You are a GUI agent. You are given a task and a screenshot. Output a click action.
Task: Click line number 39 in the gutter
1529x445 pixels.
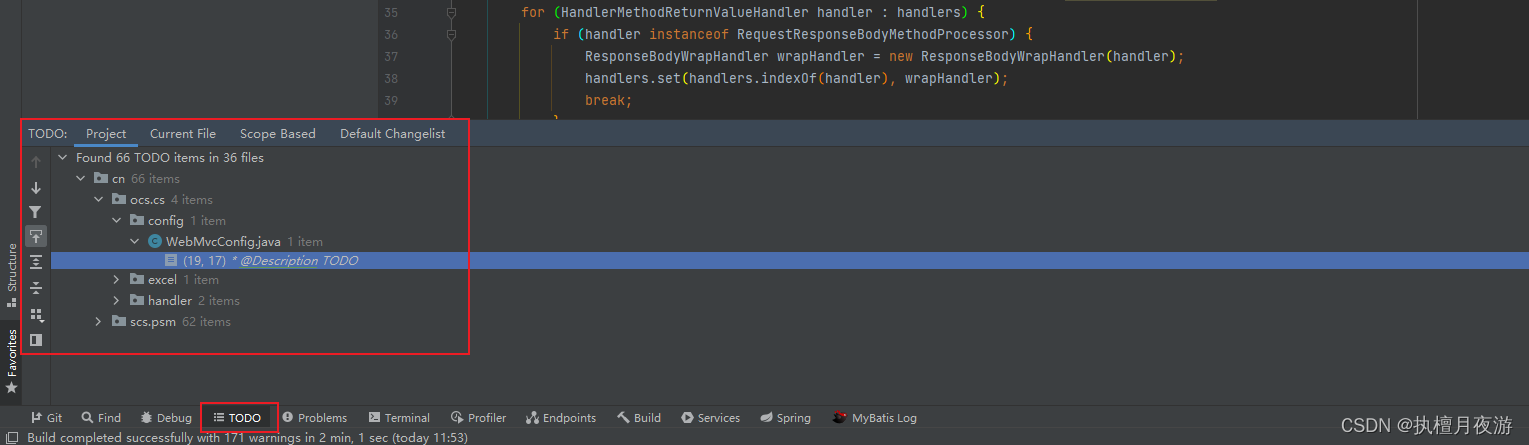[391, 101]
